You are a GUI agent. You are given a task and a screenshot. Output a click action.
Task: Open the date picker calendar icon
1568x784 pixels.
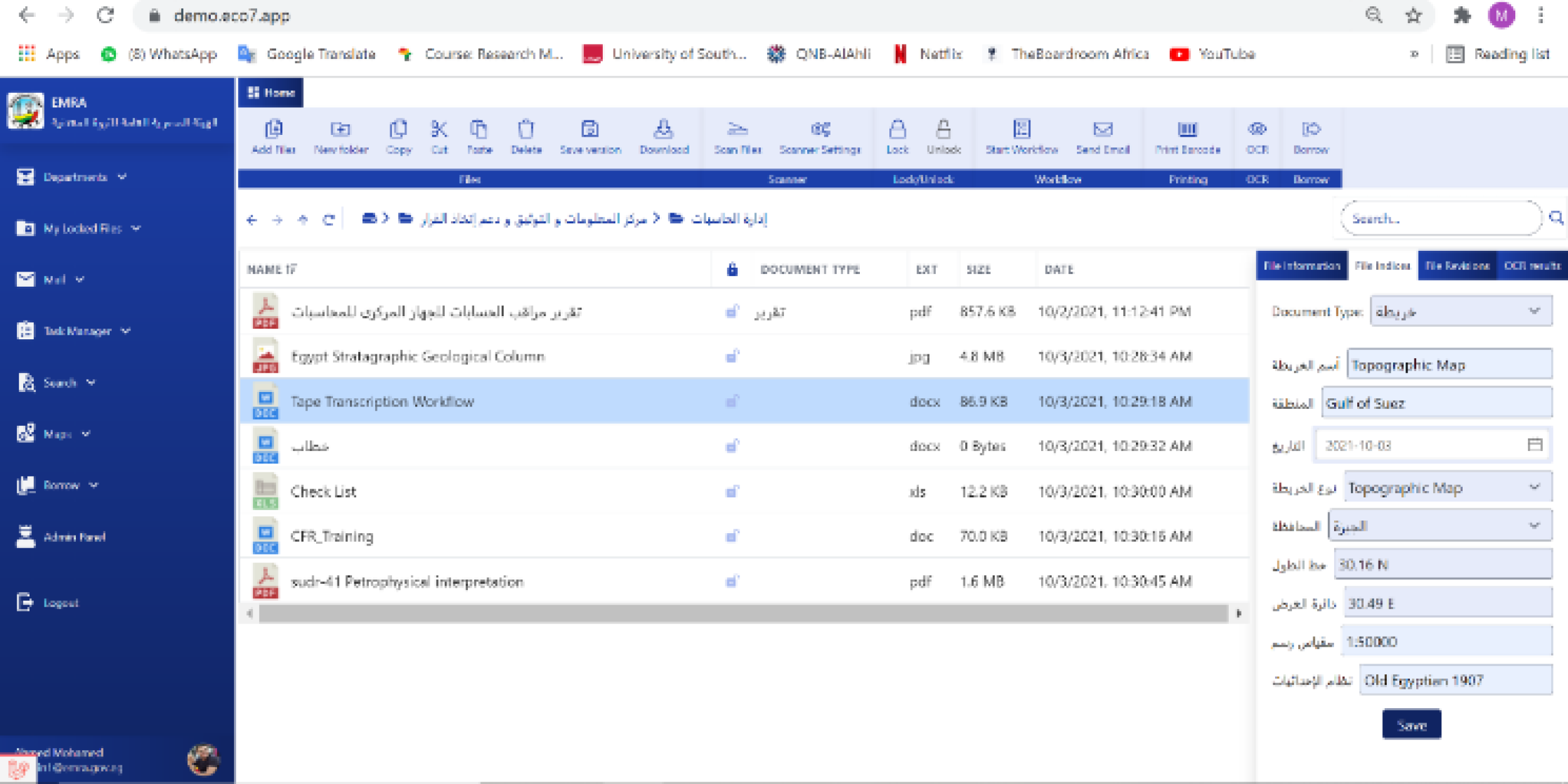1535,445
